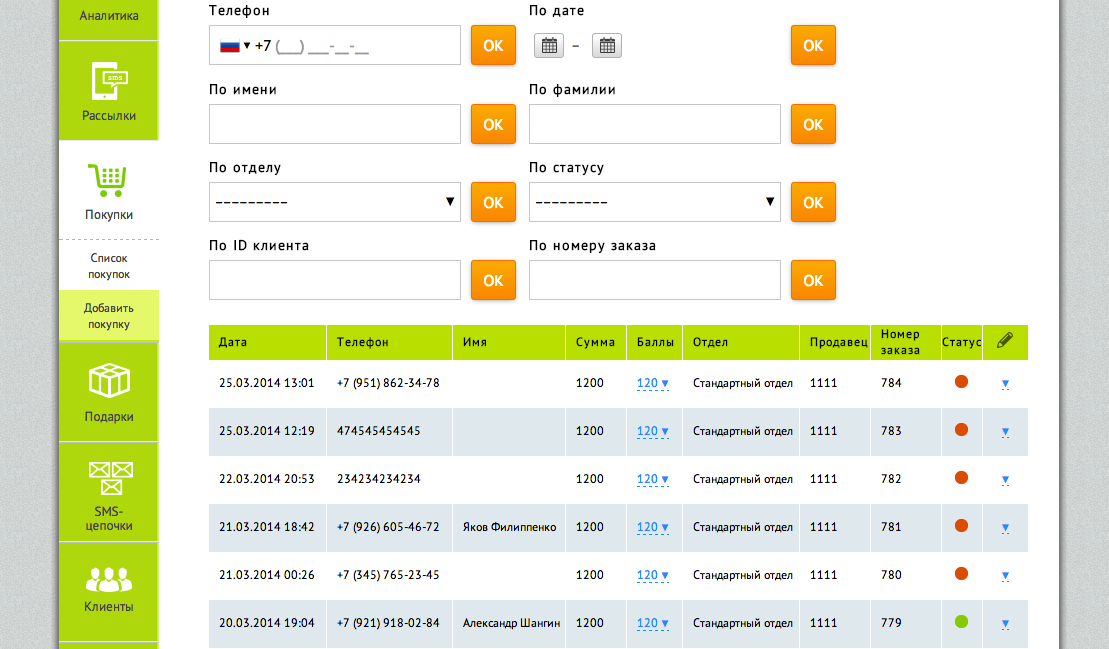Click the Покупки shopping cart icon
The image size is (1109, 649).
(108, 181)
